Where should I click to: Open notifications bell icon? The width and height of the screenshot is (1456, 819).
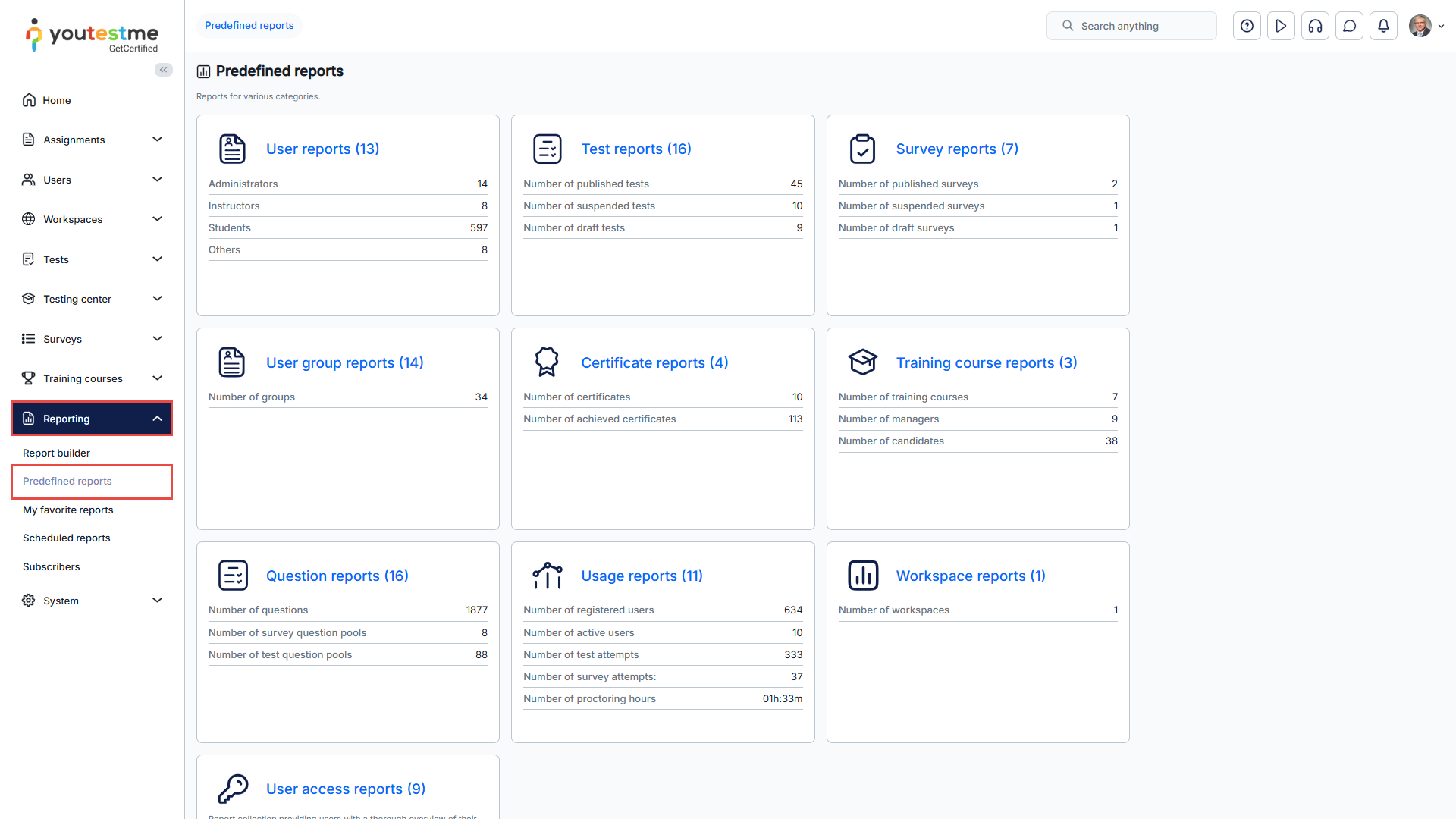click(1383, 26)
